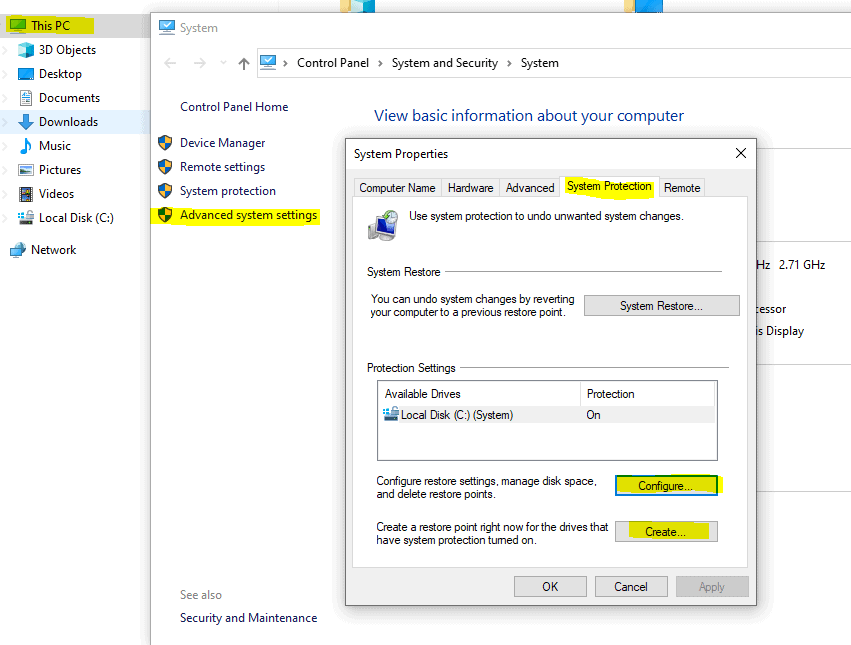
Task: Open the Remote settings link
Action: (223, 167)
